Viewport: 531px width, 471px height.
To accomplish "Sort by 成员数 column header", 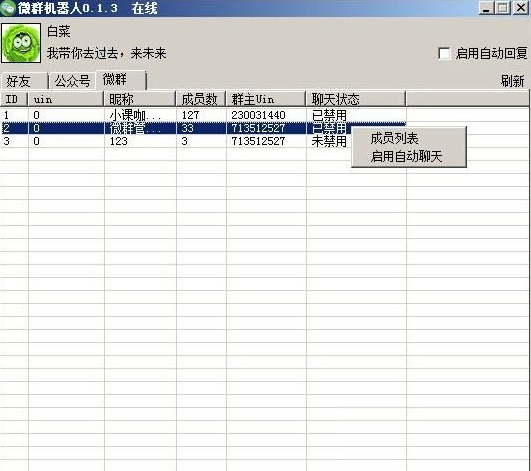I will point(201,99).
